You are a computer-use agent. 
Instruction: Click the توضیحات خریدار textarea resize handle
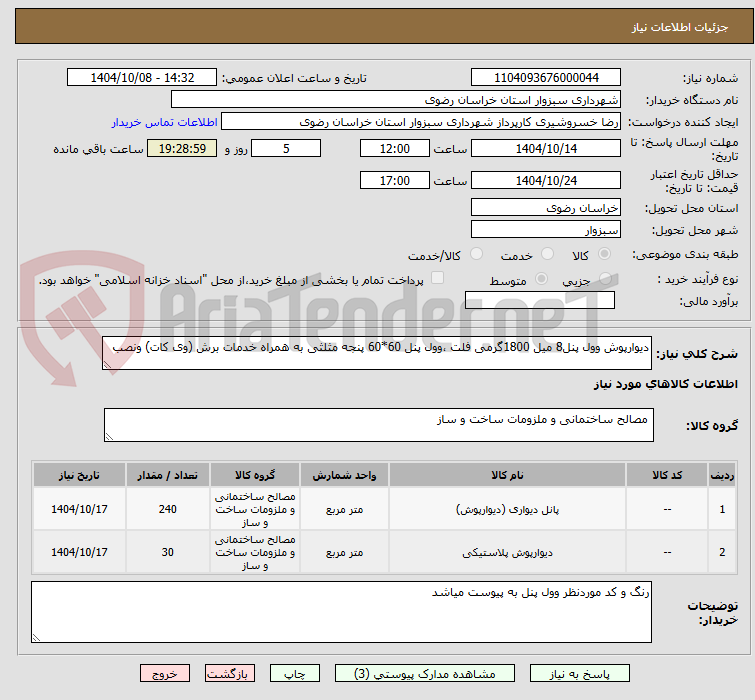click(x=37, y=637)
